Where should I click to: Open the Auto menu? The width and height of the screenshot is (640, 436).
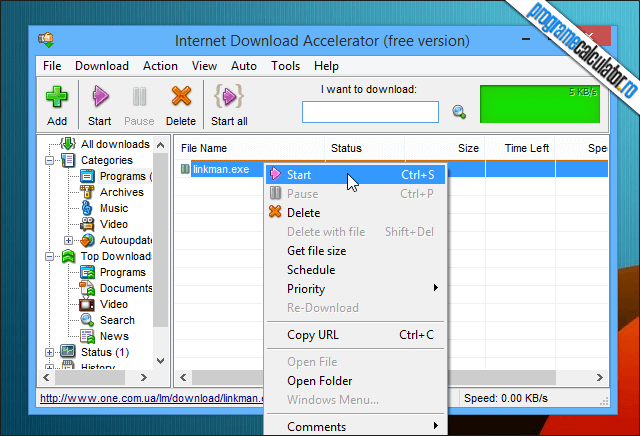[244, 66]
